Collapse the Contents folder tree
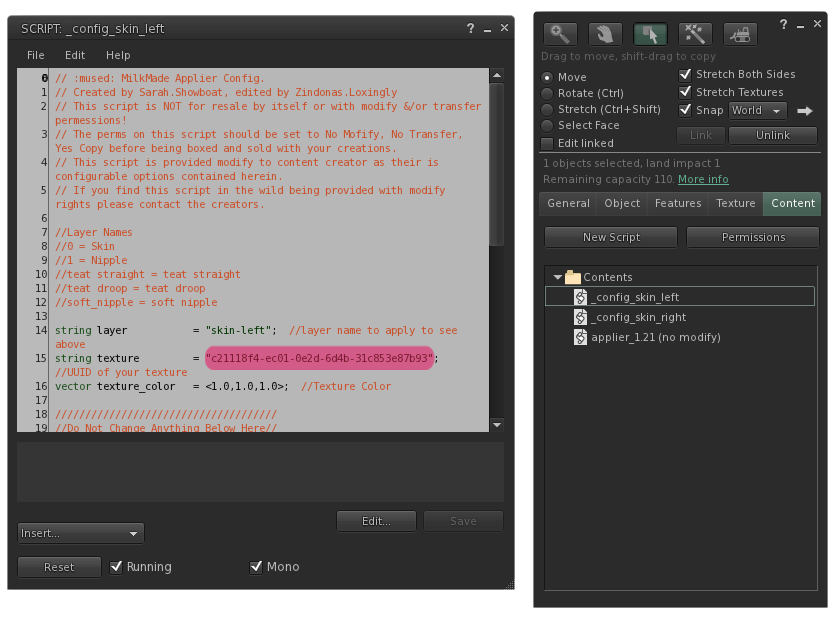This screenshot has height=617, width=839. coord(557,277)
